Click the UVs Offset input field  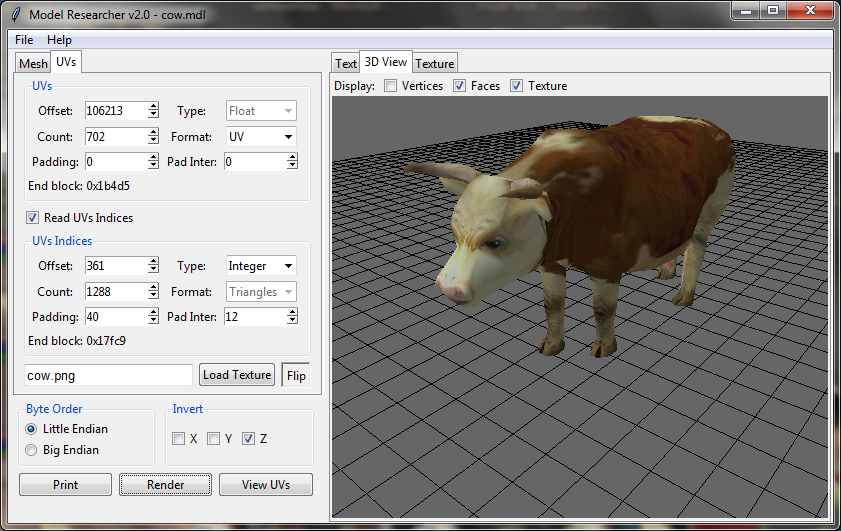116,110
